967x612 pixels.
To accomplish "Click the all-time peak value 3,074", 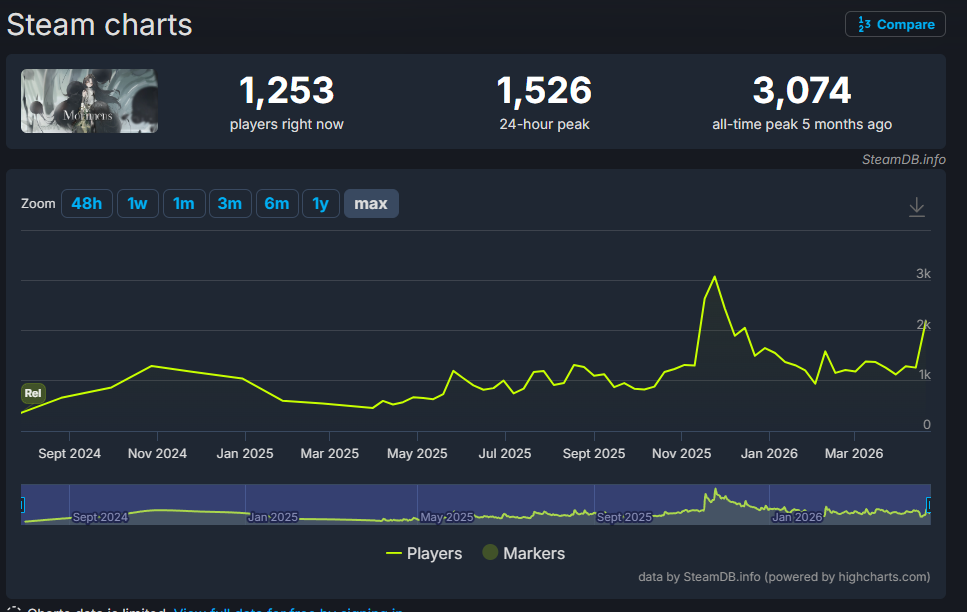I will (x=802, y=91).
